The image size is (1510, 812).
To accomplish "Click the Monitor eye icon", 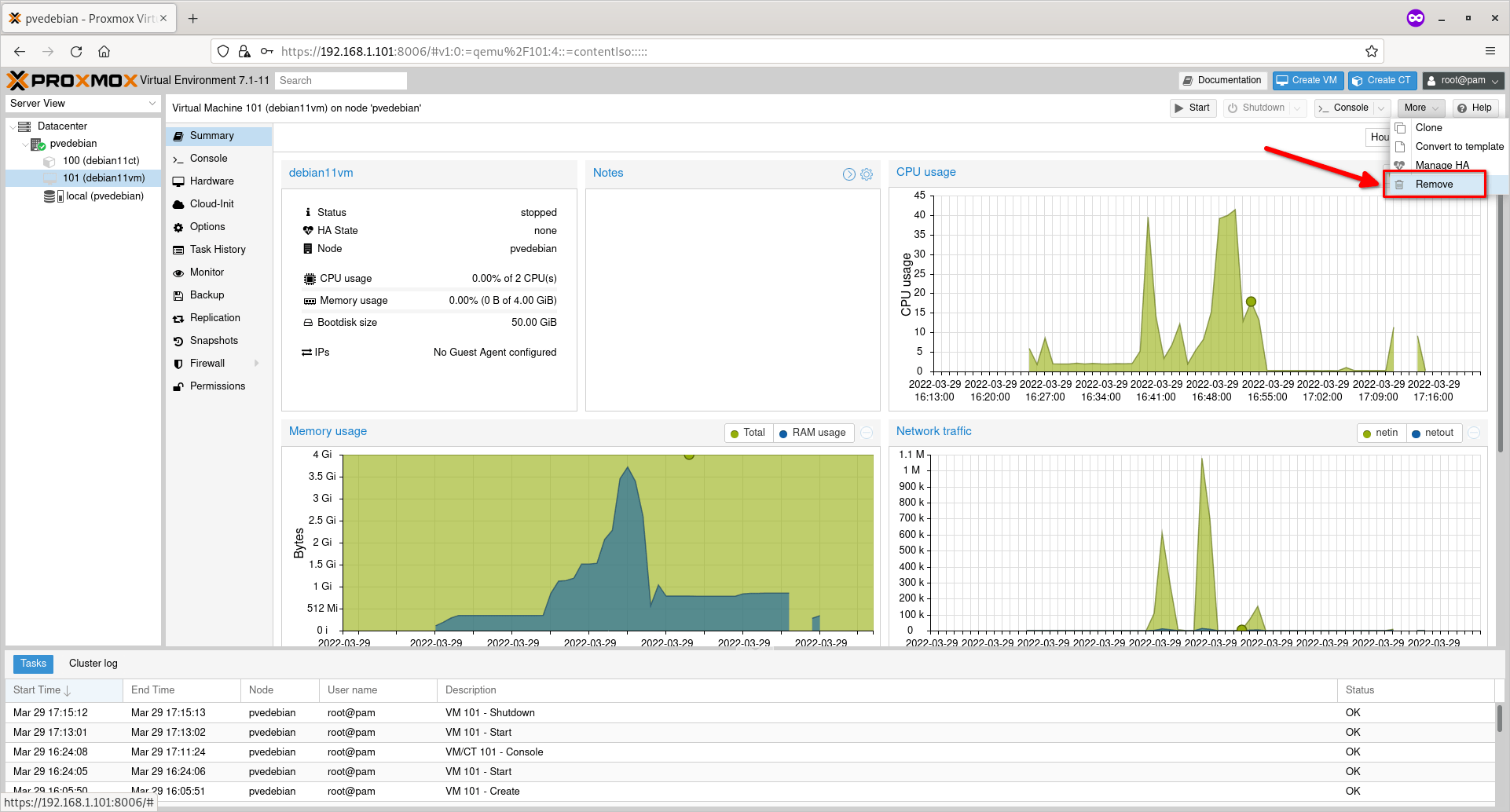I will 178,272.
